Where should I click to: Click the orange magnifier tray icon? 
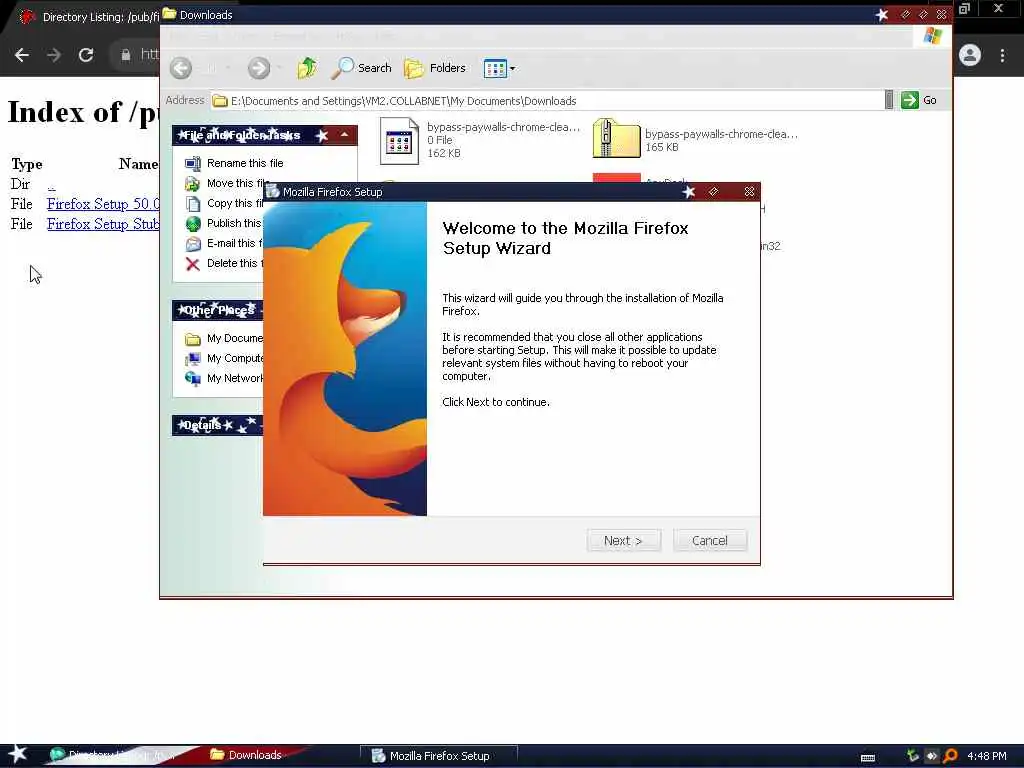(950, 756)
